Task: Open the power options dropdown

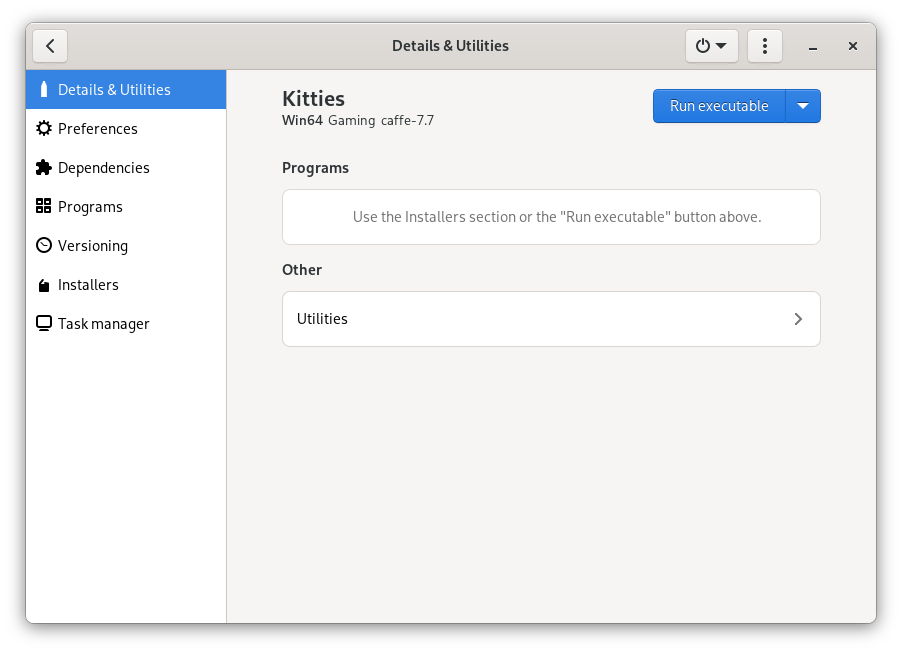Action: click(x=711, y=46)
